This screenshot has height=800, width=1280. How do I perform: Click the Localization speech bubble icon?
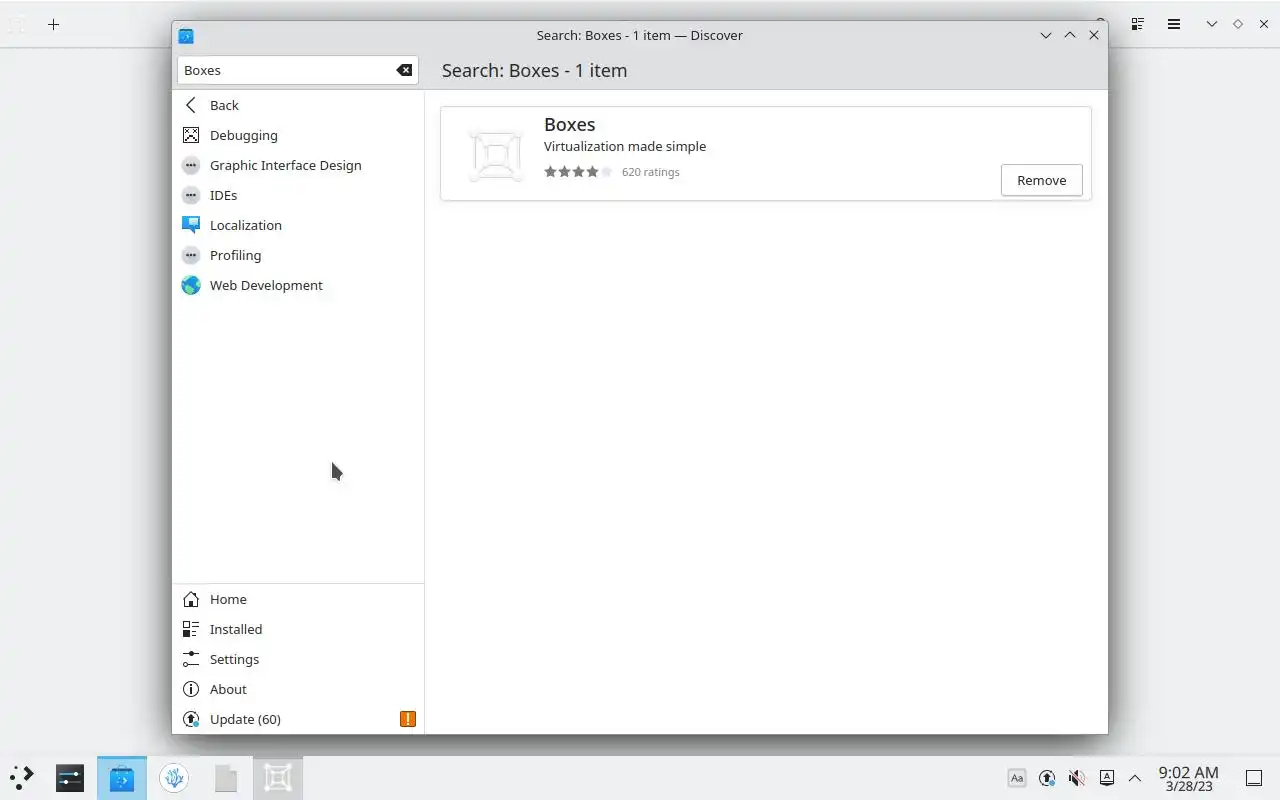click(191, 225)
